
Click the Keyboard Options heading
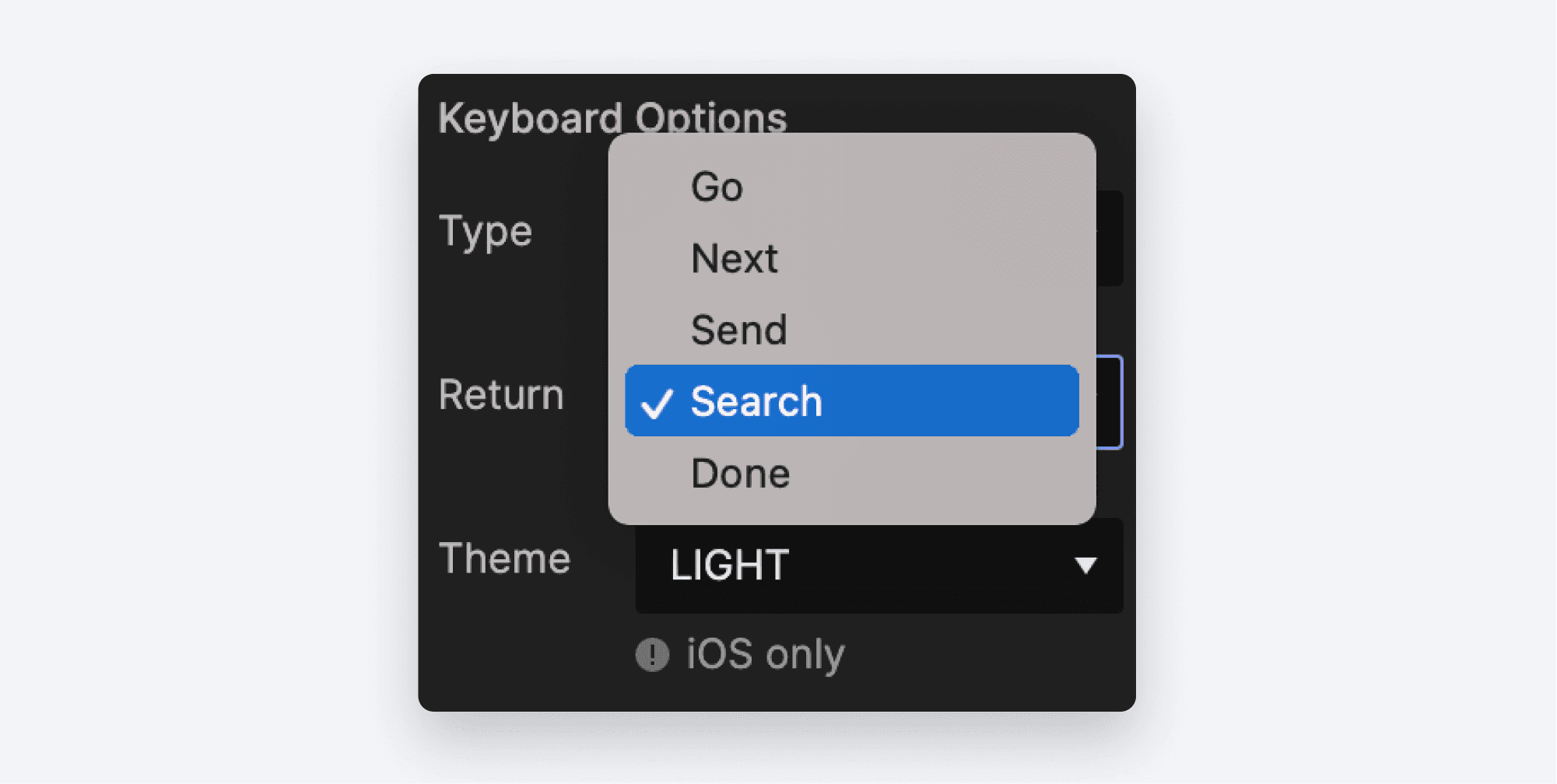pyautogui.click(x=614, y=118)
